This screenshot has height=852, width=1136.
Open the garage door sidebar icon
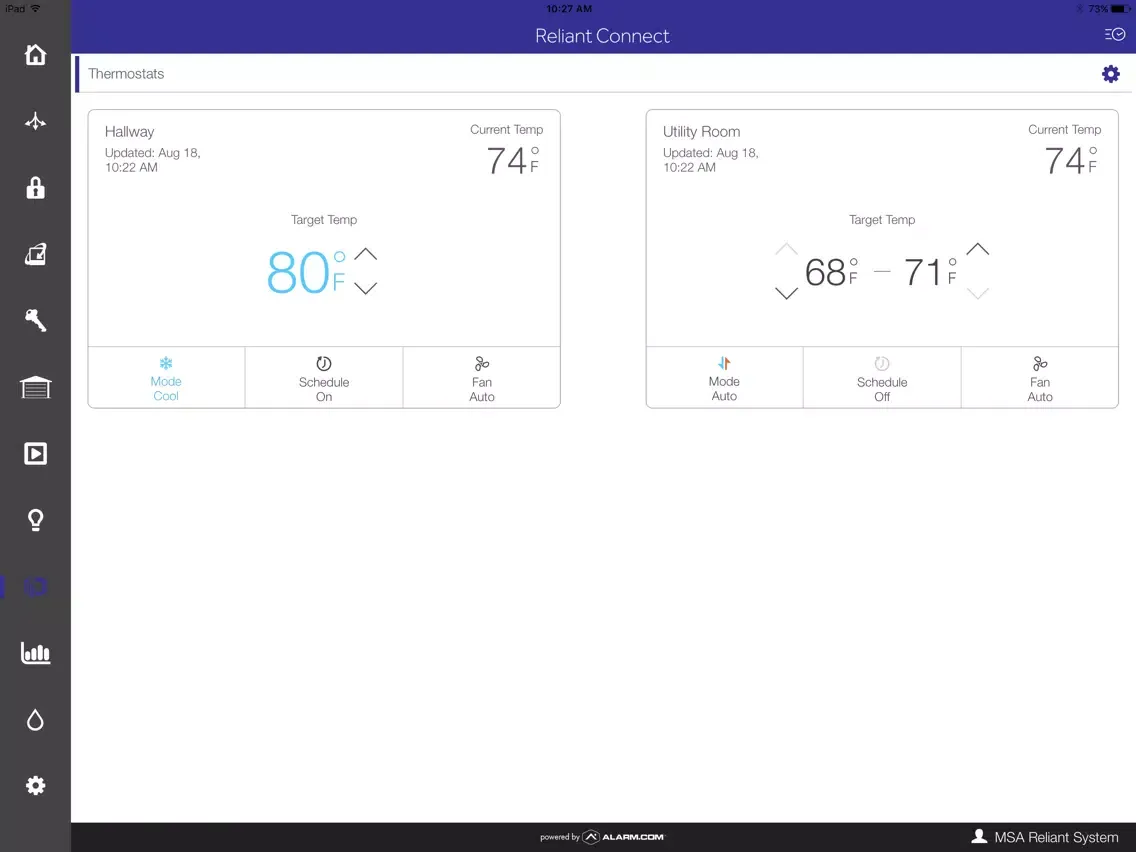click(35, 388)
